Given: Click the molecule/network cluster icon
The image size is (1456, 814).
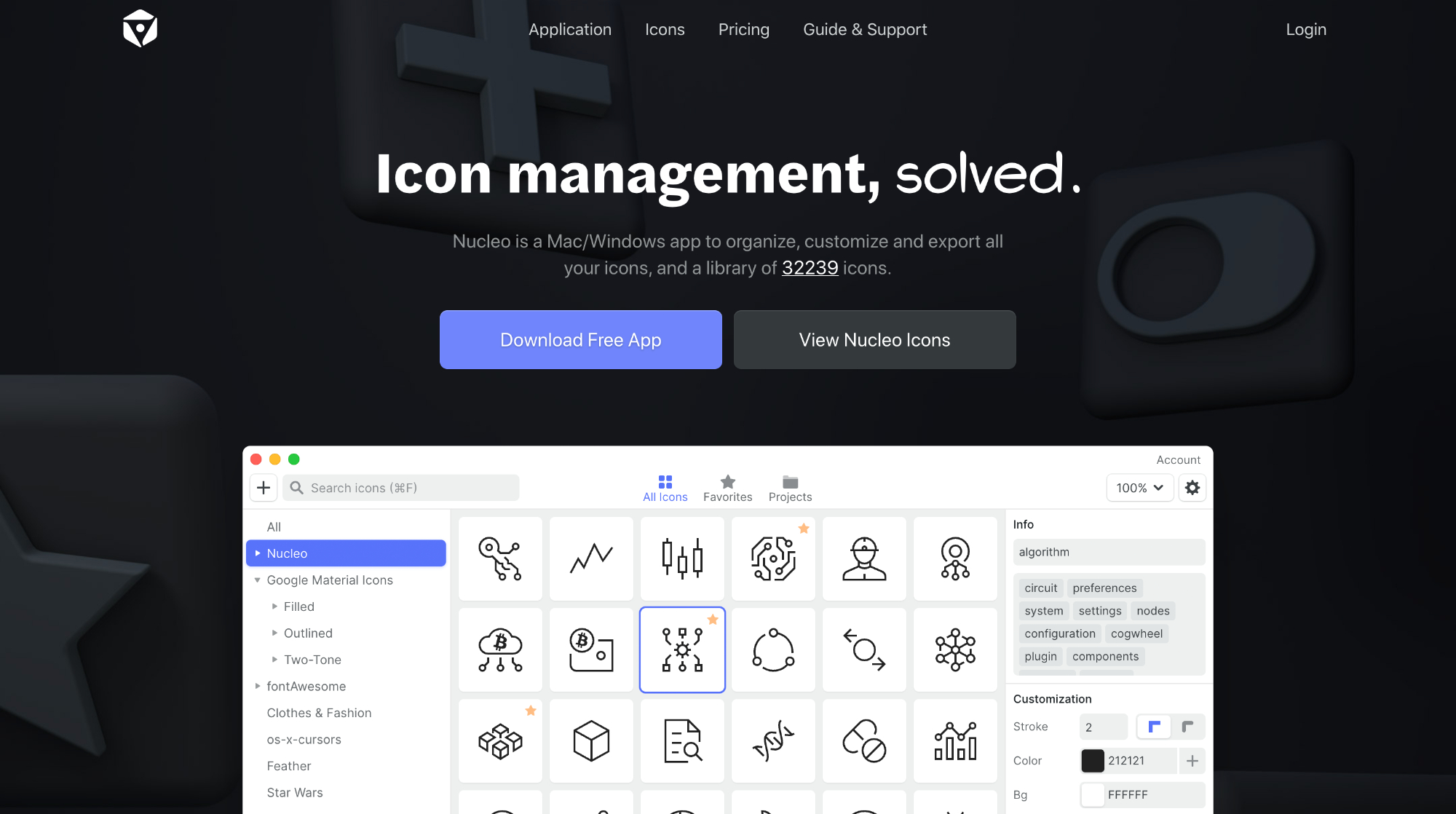Looking at the screenshot, I should tap(955, 649).
